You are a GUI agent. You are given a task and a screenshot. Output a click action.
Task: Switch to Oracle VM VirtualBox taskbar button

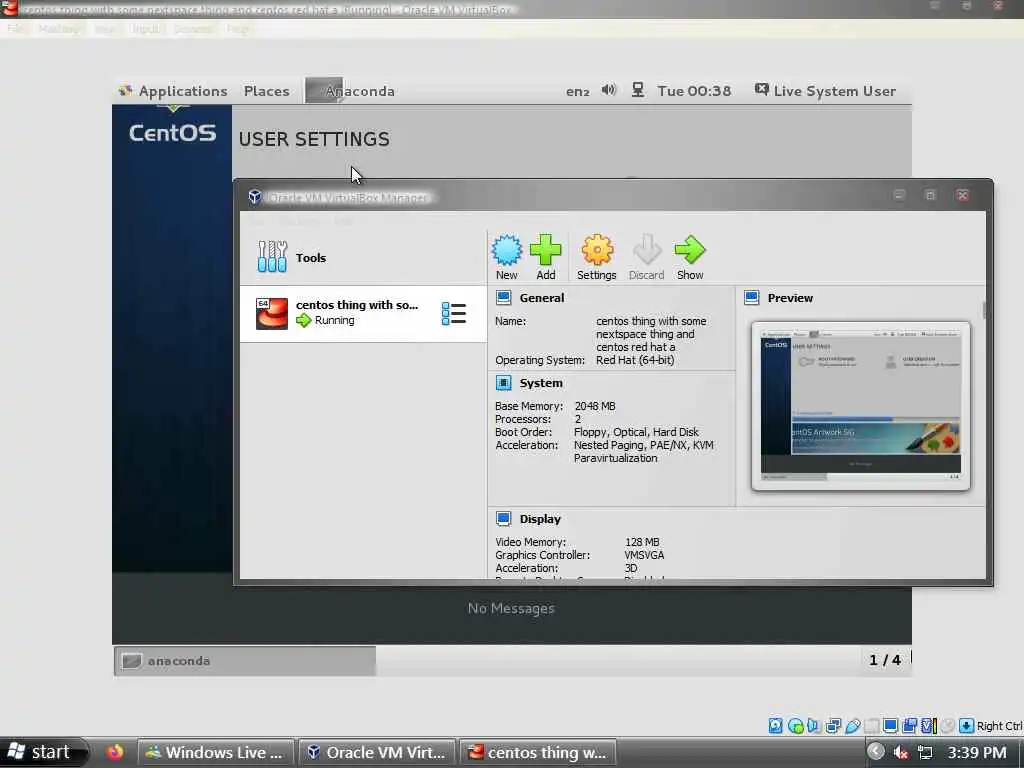click(377, 752)
